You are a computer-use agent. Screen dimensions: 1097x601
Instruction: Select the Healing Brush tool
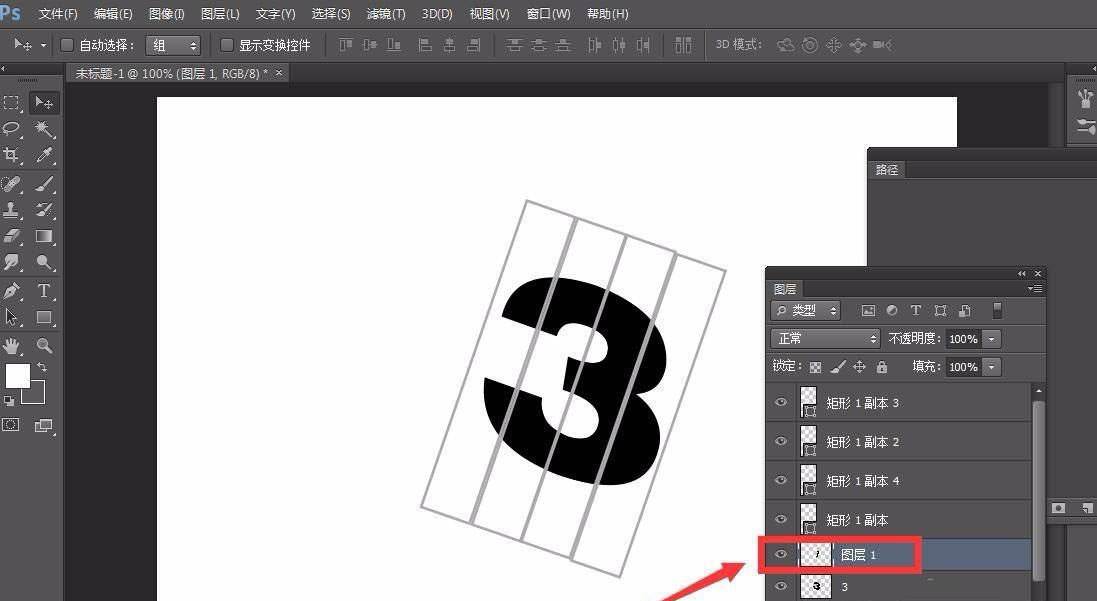pyautogui.click(x=12, y=184)
